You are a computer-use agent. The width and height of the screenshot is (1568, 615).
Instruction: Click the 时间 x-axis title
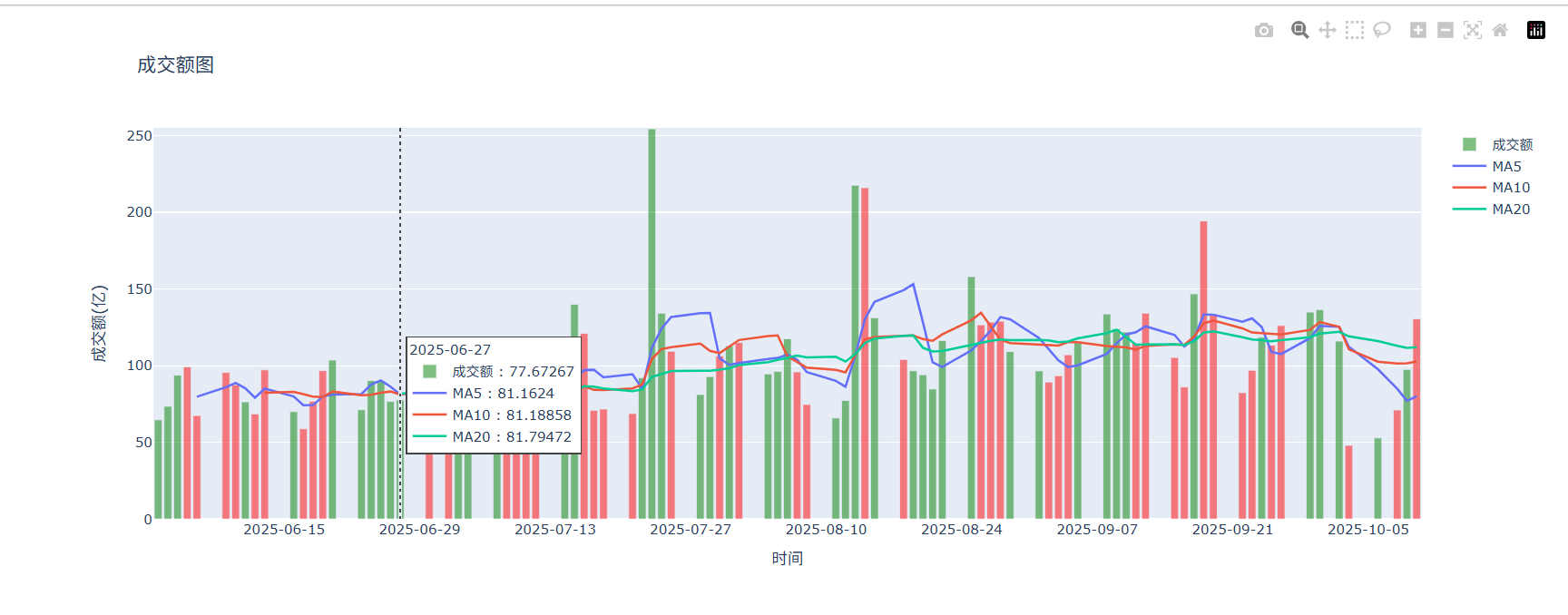point(787,559)
